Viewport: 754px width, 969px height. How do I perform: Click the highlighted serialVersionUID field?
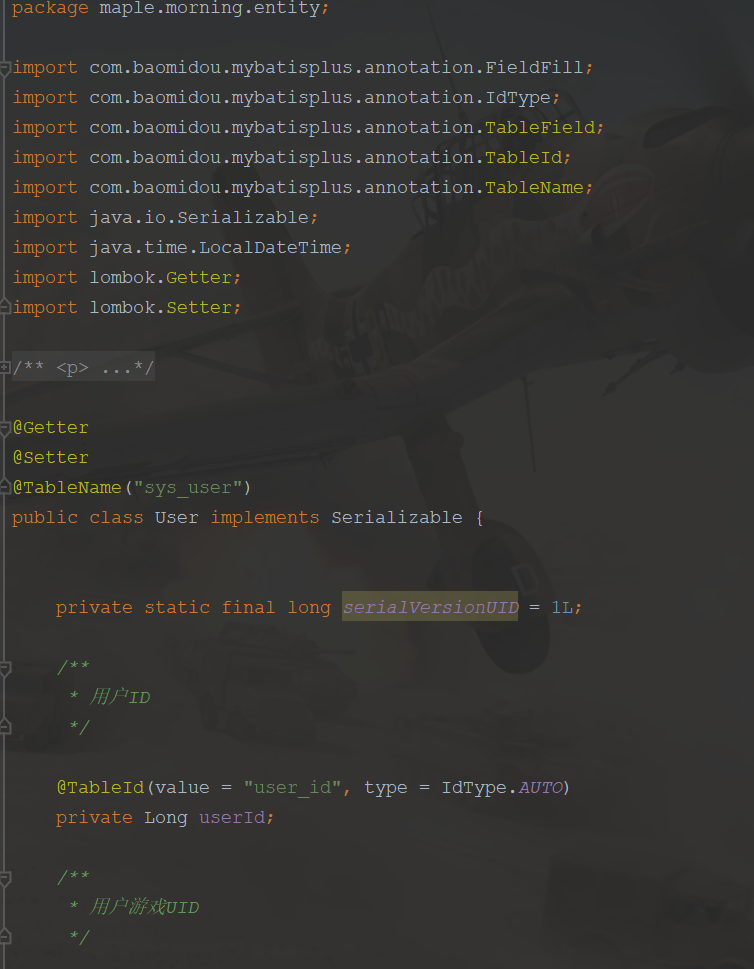[430, 607]
